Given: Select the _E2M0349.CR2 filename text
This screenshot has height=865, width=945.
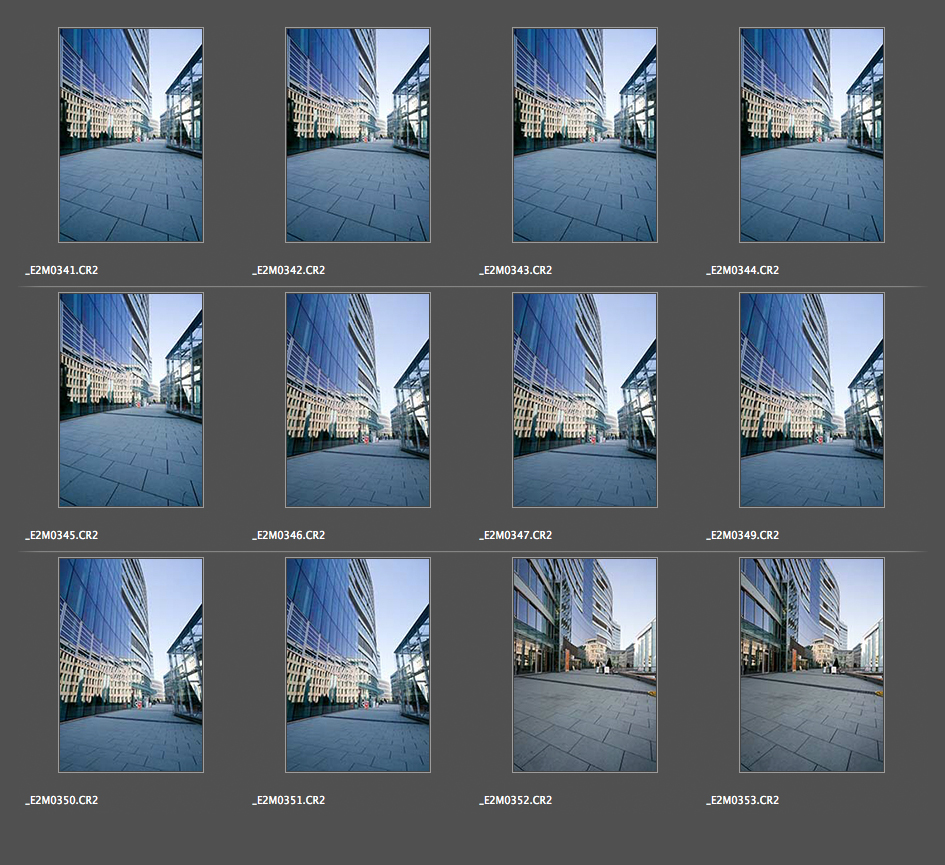Looking at the screenshot, I should point(743,535).
